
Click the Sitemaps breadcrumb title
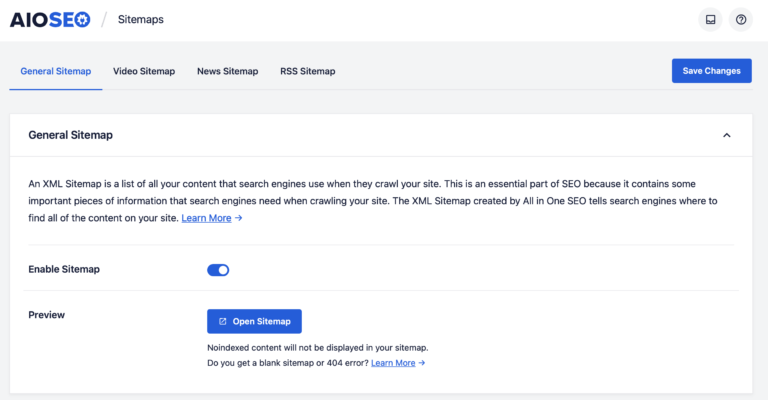141,20
